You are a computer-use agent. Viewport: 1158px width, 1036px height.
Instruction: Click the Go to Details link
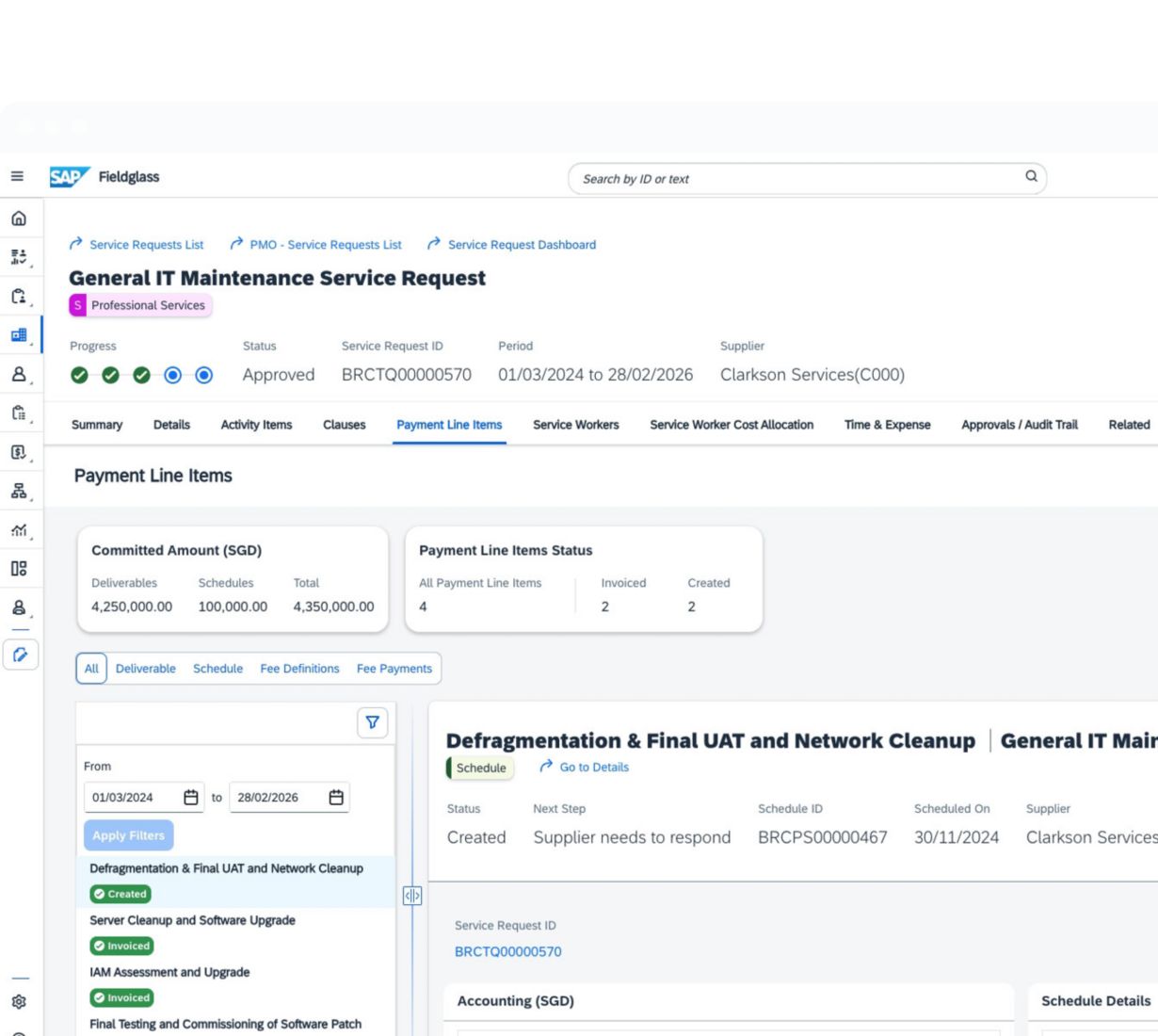point(593,768)
